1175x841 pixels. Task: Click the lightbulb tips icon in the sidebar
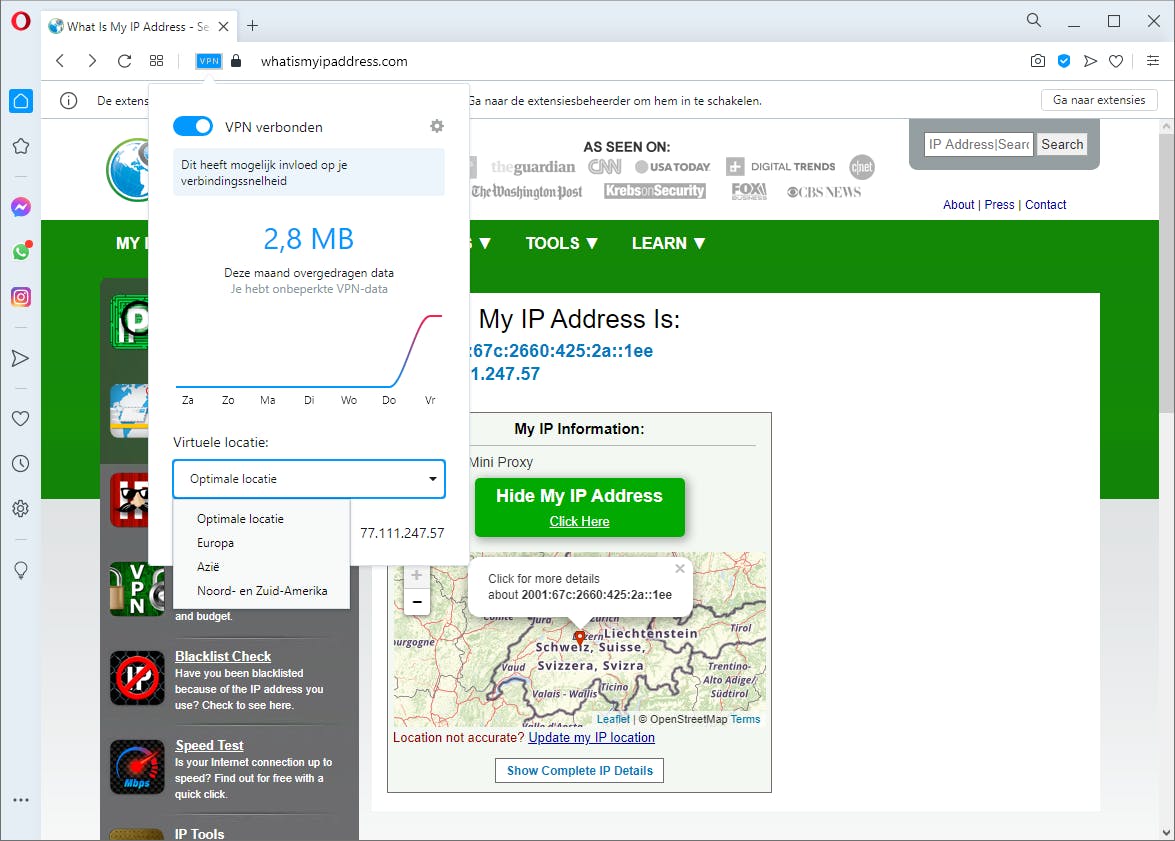point(21,570)
